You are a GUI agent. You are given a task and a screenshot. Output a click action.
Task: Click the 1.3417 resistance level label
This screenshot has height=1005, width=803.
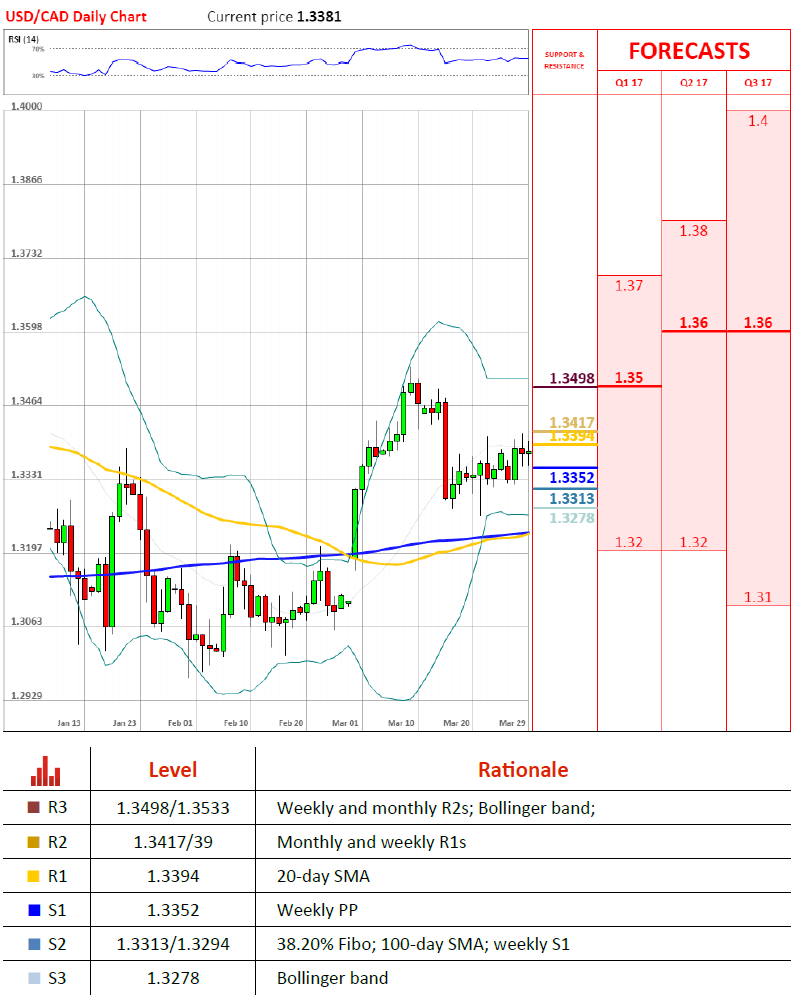point(572,422)
